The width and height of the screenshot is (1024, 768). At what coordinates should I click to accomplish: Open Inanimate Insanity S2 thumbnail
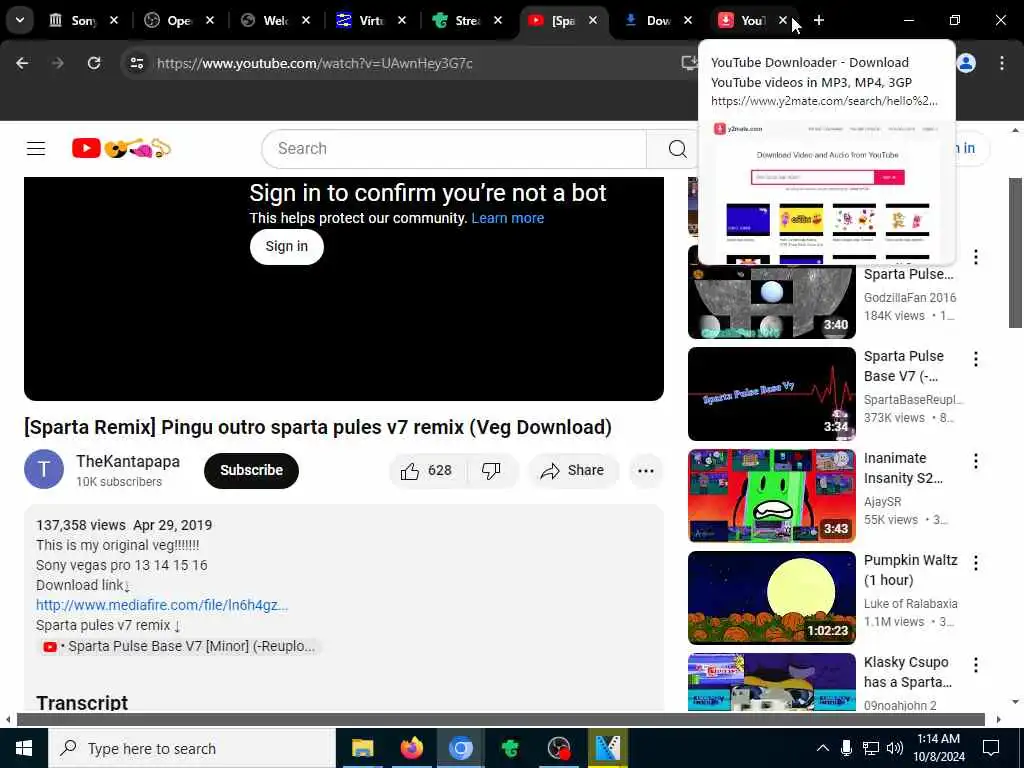pyautogui.click(x=772, y=496)
